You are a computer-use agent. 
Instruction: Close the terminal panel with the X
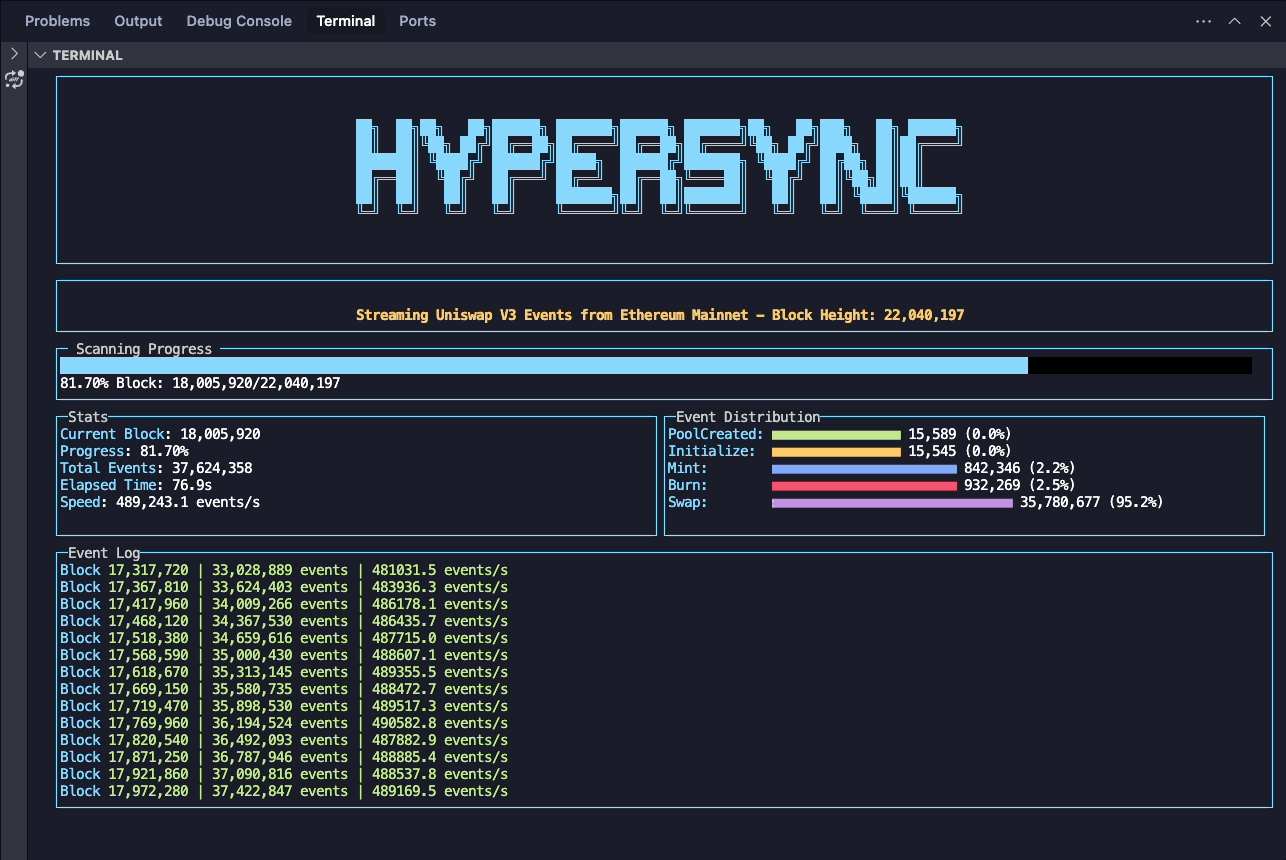coord(1265,20)
